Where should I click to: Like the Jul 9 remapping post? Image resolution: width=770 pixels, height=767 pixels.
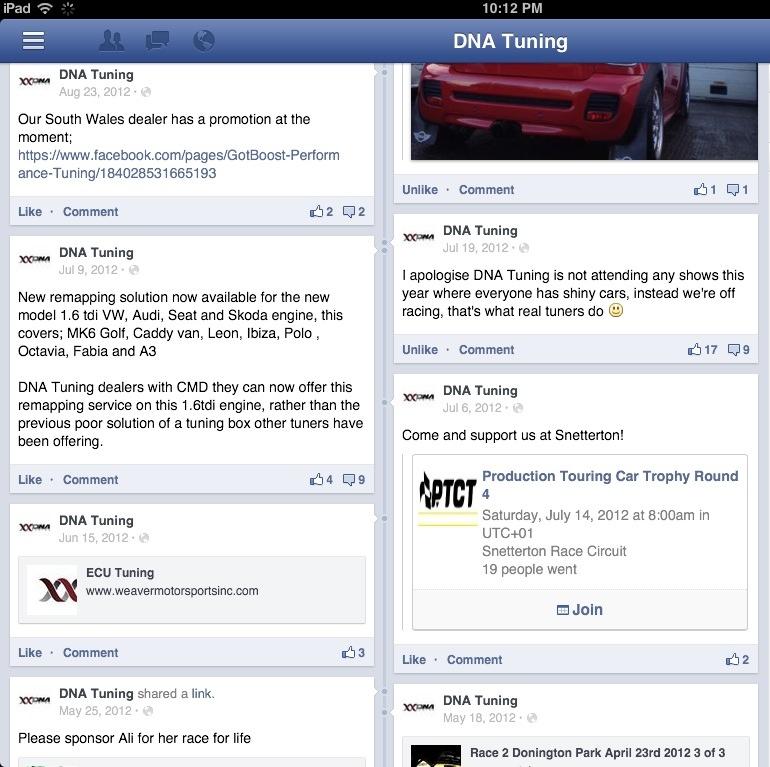tap(30, 480)
